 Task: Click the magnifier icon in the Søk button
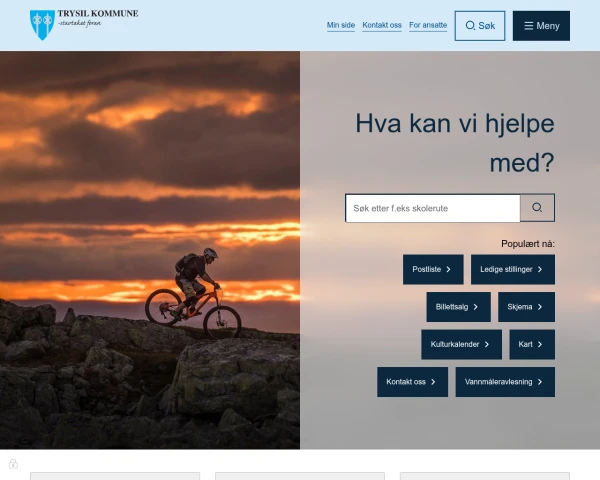[471, 26]
